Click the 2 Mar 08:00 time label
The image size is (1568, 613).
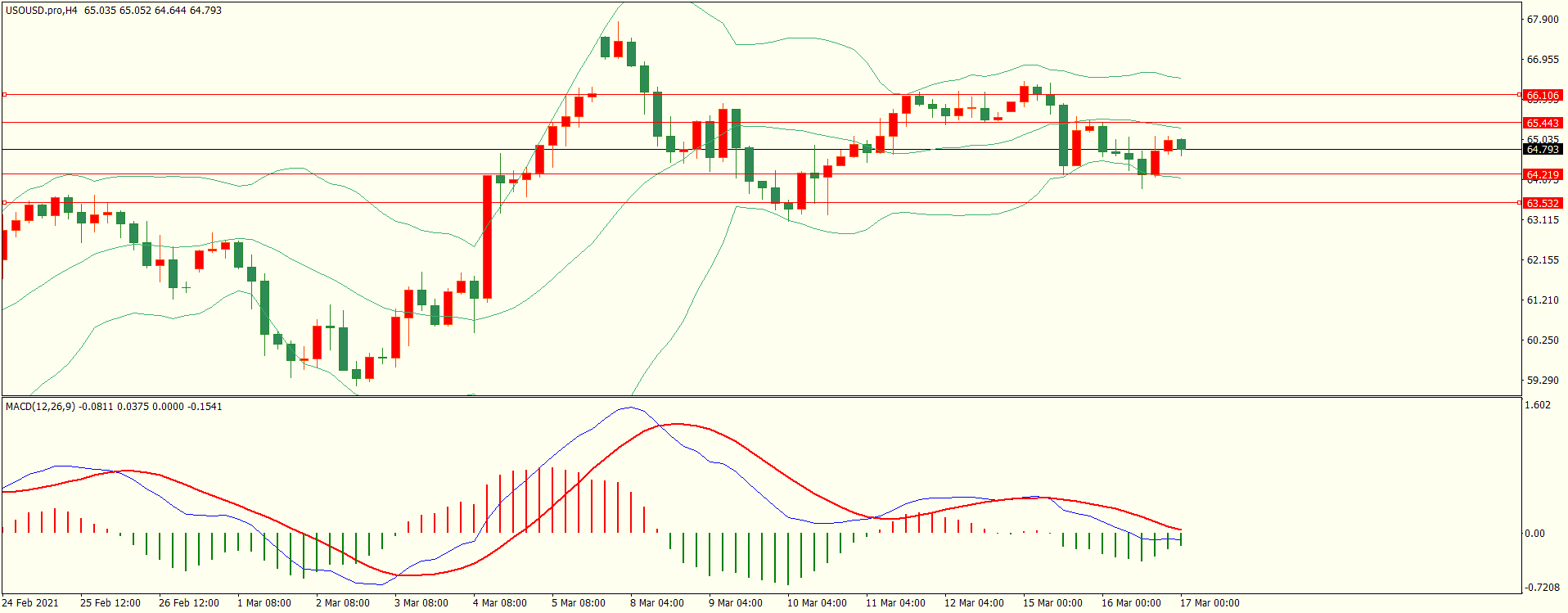pyautogui.click(x=343, y=603)
